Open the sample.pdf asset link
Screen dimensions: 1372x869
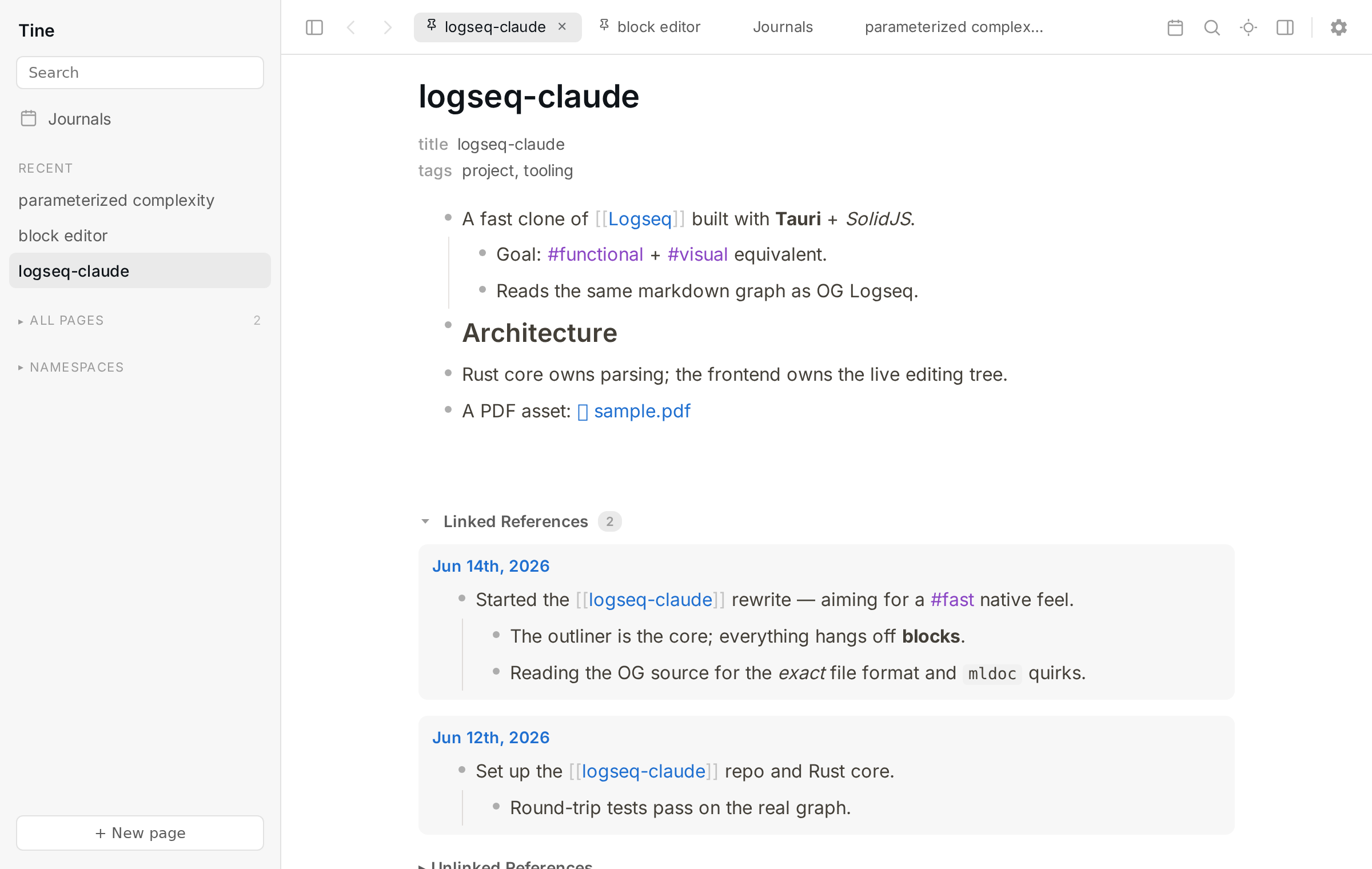click(x=642, y=411)
